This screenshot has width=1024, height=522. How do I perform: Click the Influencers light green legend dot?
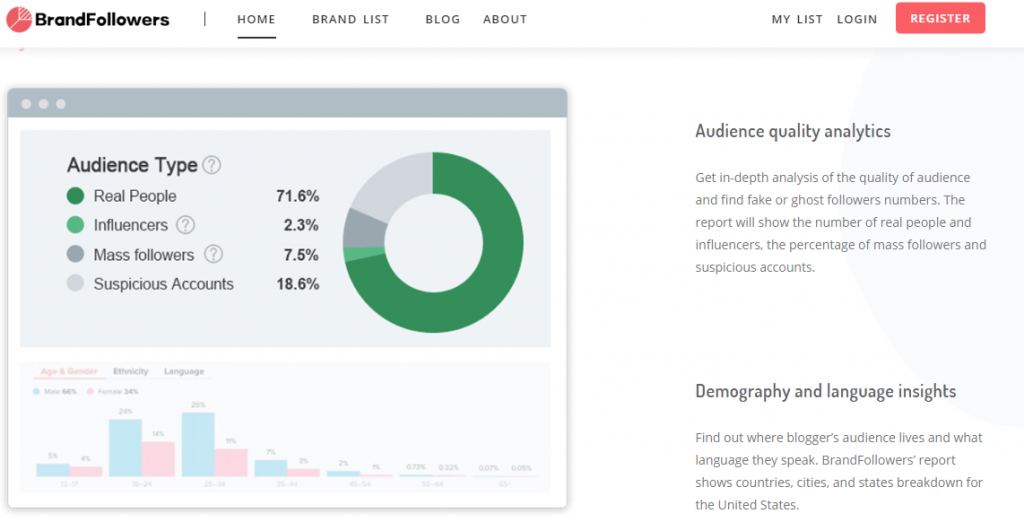[x=76, y=225]
